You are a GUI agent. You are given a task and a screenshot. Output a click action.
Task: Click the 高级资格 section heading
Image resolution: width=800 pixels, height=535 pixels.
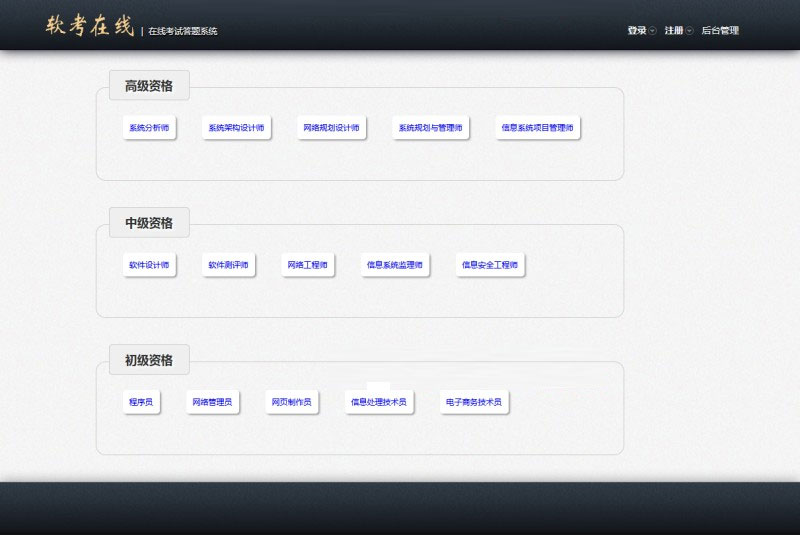pyautogui.click(x=149, y=86)
